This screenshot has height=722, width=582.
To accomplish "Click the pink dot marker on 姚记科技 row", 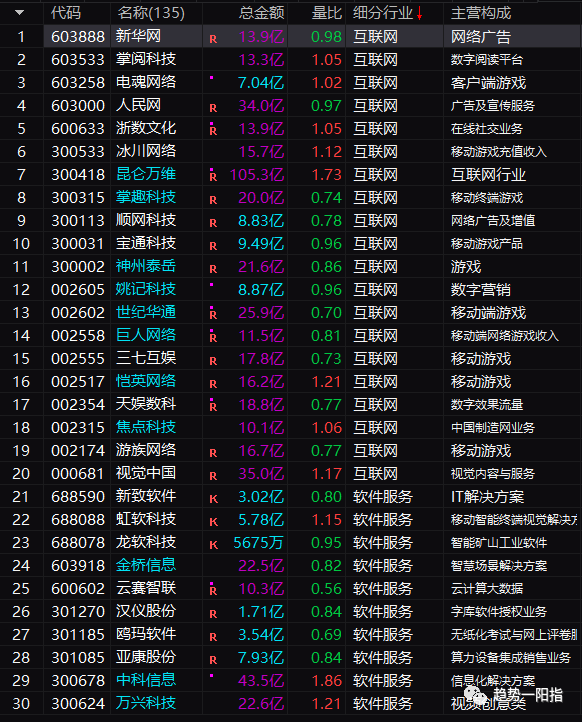I will (211, 285).
